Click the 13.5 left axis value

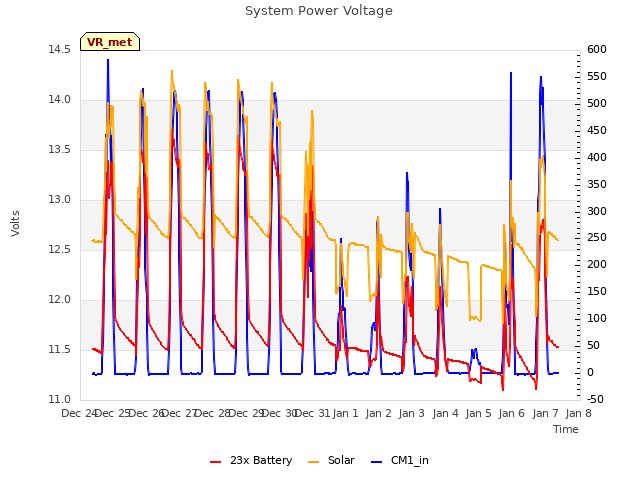(x=60, y=149)
